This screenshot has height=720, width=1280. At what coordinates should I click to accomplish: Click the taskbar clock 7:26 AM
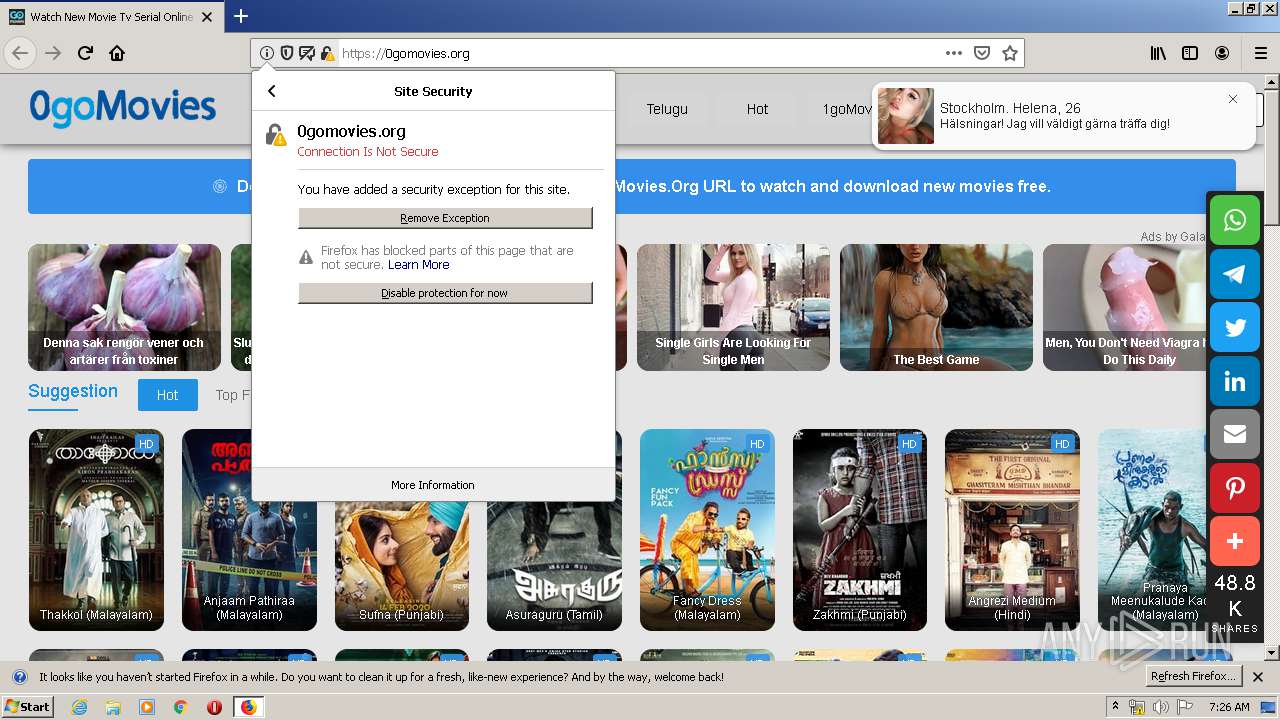(1229, 707)
